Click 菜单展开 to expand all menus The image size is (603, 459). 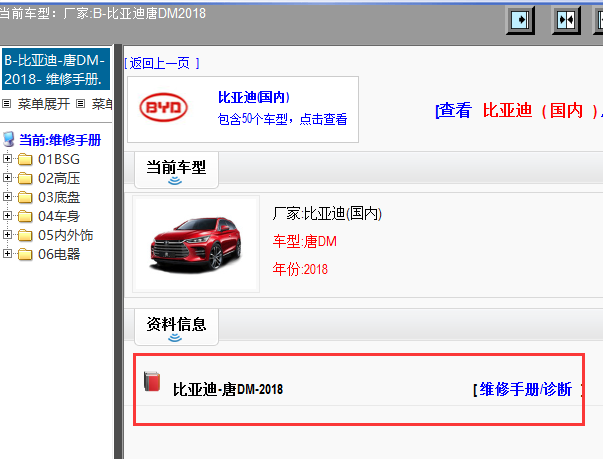43,104
